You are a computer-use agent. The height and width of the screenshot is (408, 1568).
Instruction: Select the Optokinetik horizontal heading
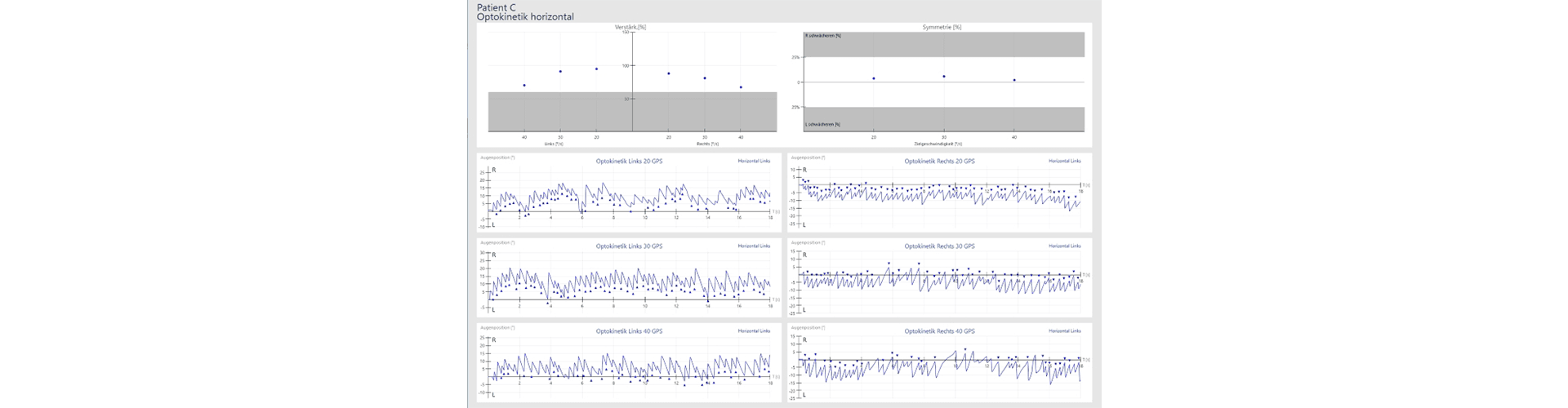[525, 17]
